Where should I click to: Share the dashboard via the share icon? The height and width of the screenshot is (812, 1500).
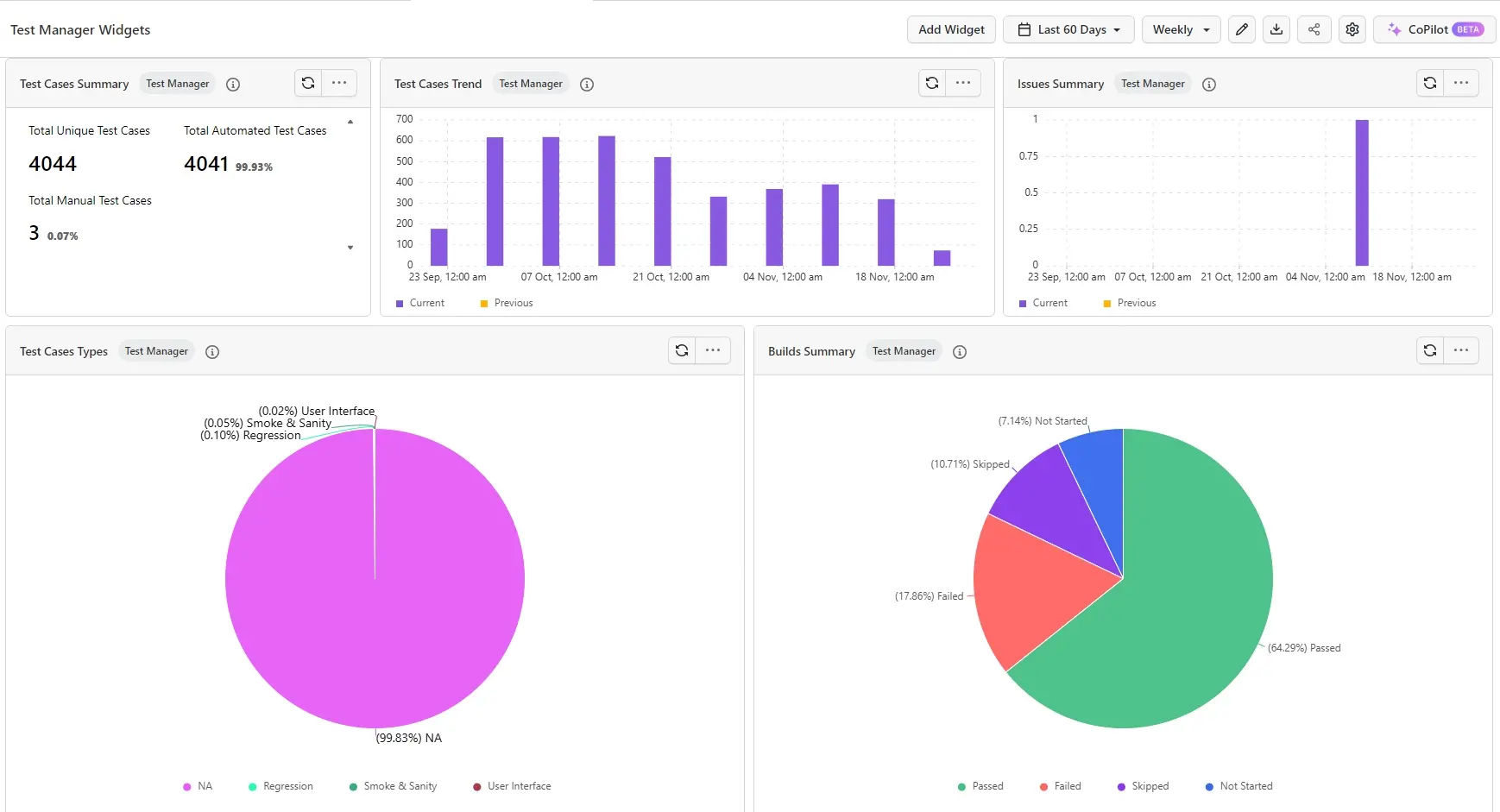pos(1314,28)
